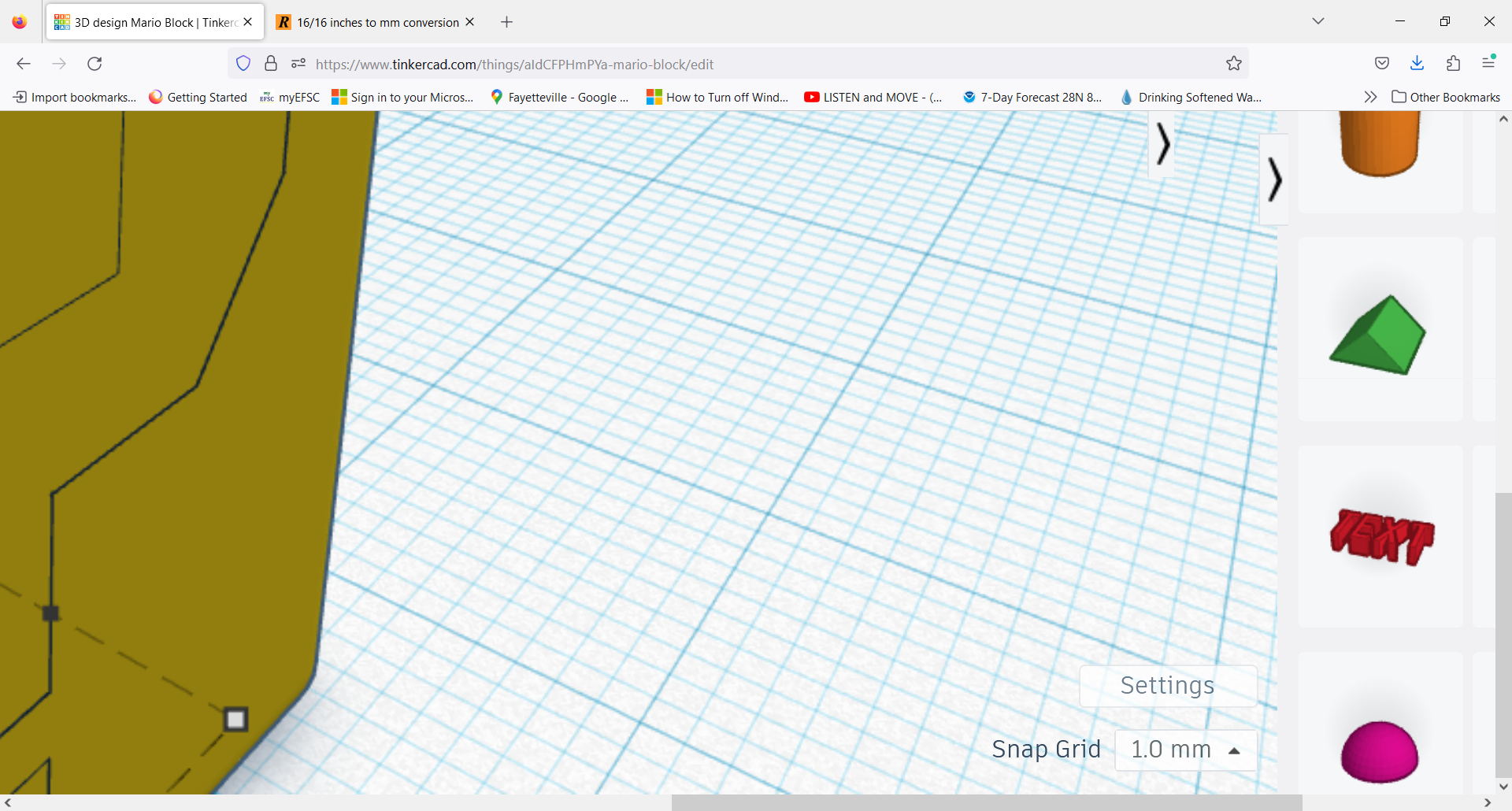
Task: Expand the shapes panel with the chevron
Action: tap(1275, 180)
